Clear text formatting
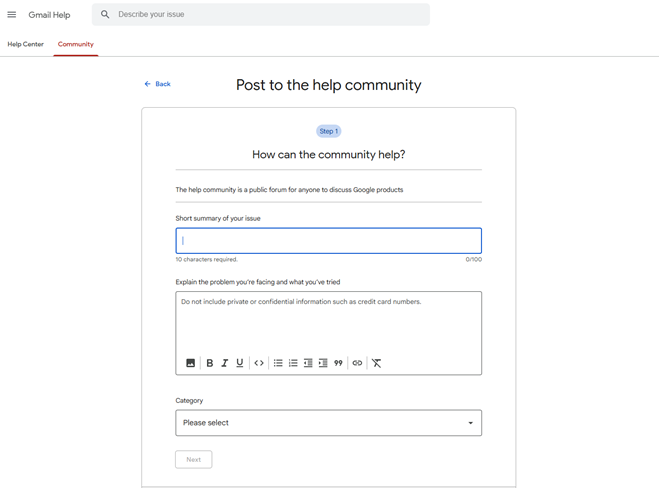This screenshot has width=659, height=488. click(377, 363)
